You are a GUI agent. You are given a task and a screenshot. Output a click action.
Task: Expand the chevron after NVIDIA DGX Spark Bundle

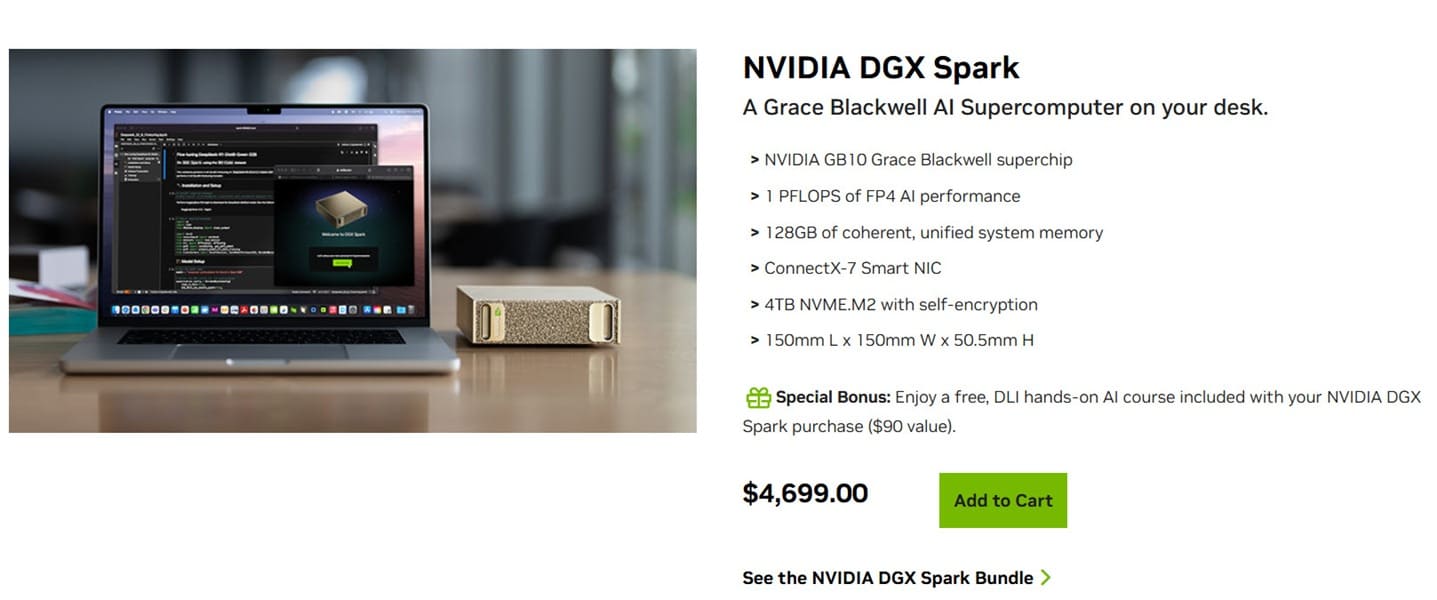click(x=1046, y=577)
